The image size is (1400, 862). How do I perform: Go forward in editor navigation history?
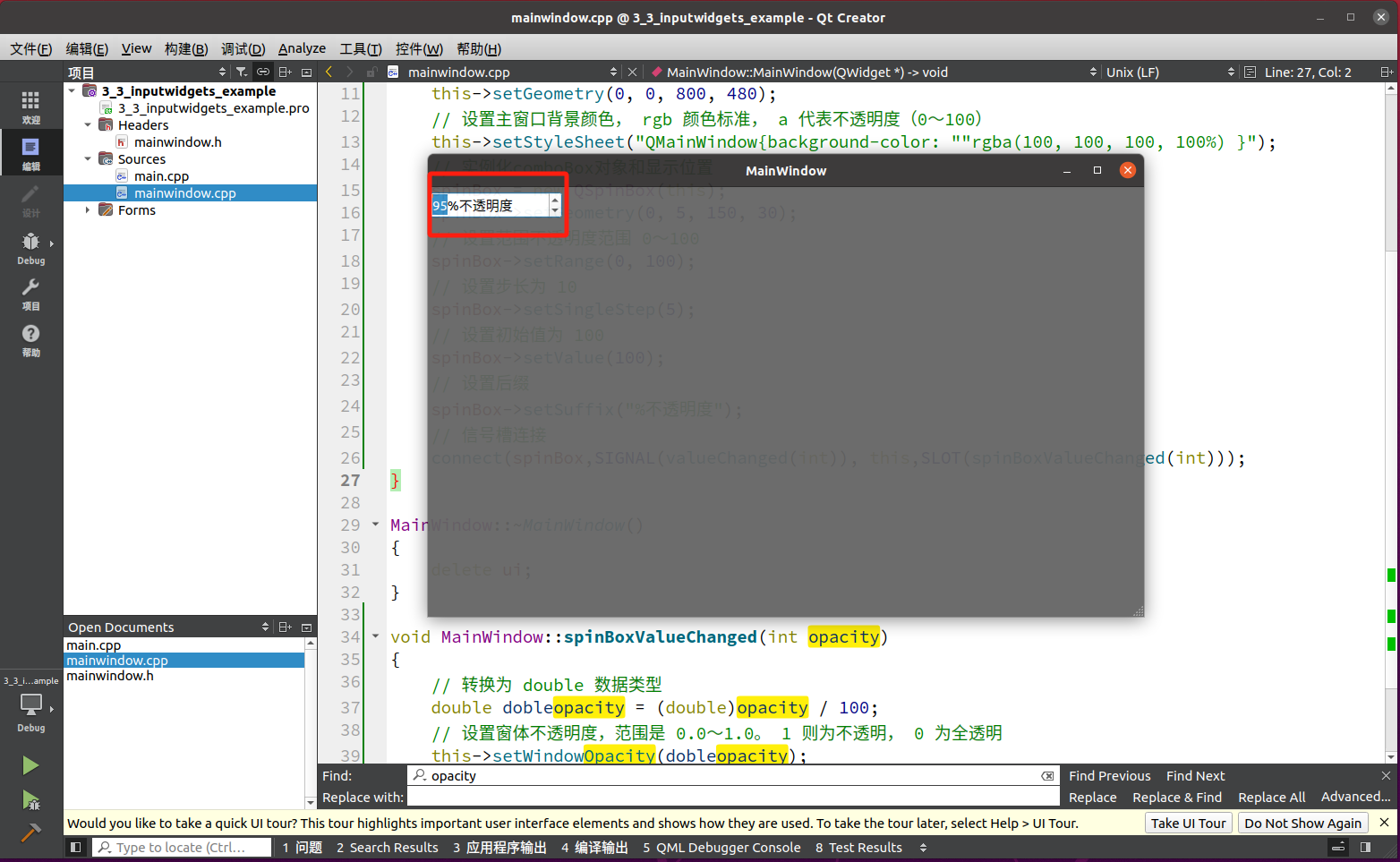(x=350, y=72)
